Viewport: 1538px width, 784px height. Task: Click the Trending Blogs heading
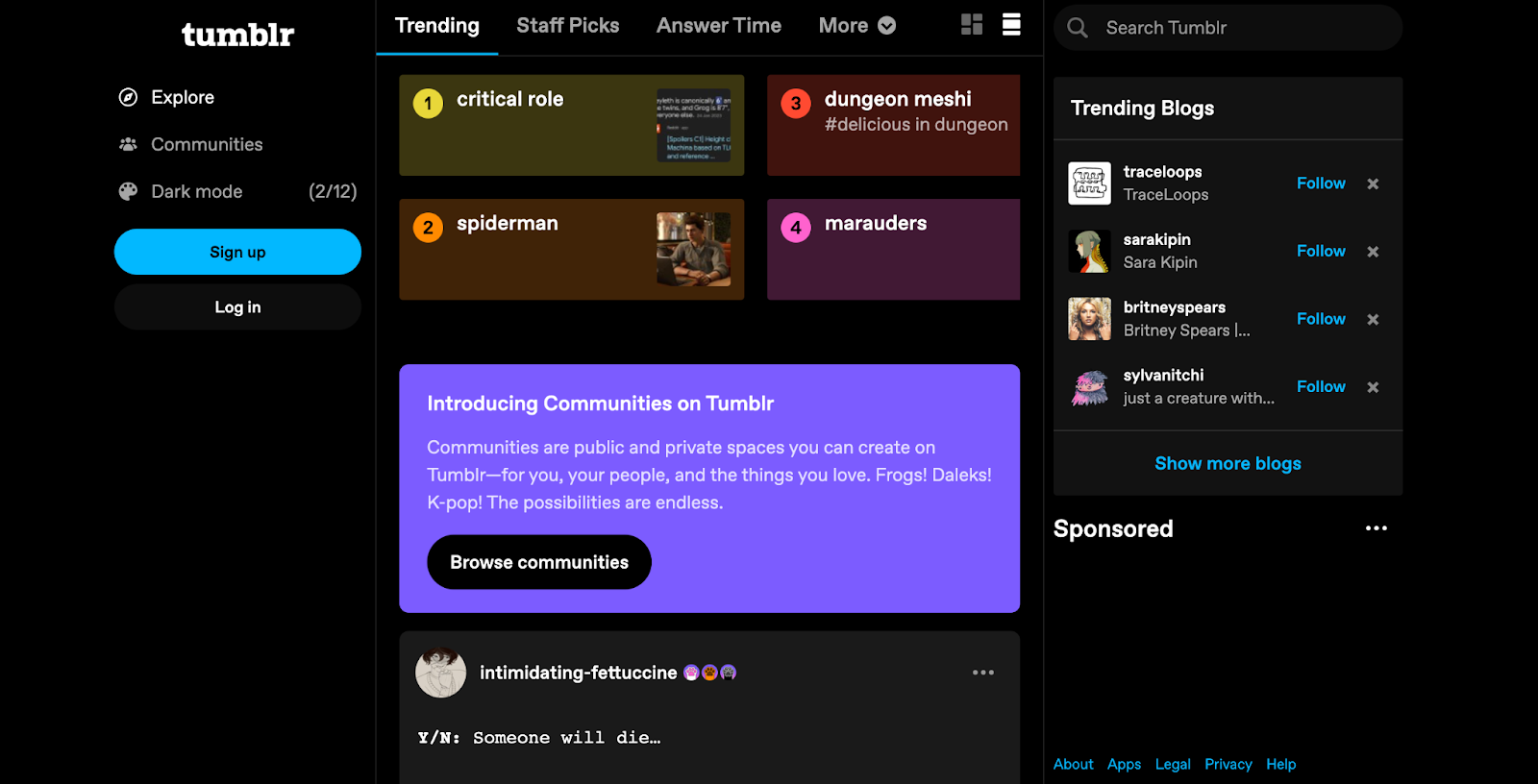point(1142,109)
